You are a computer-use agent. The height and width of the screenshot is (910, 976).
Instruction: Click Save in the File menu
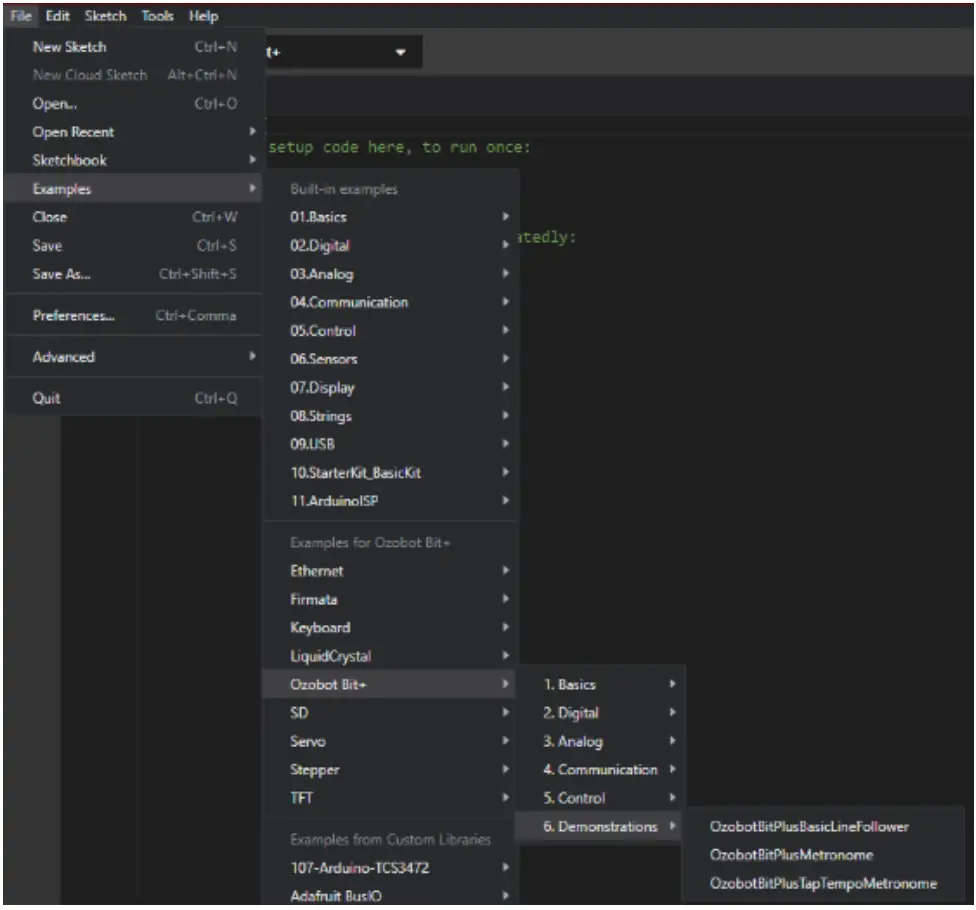coord(134,246)
